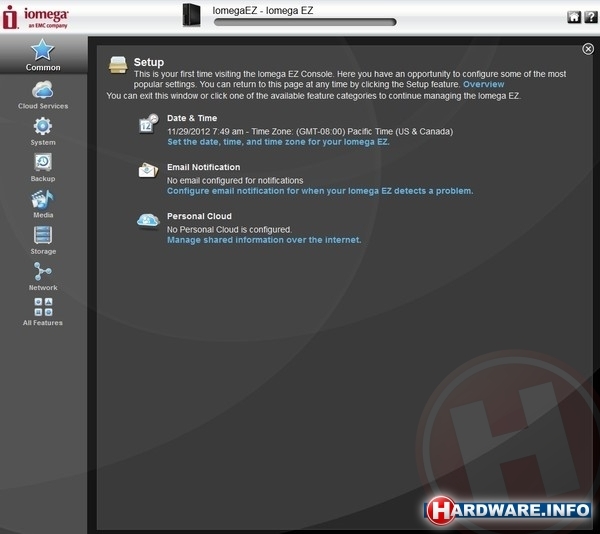
Task: Click the Personal Cloud icon
Action: click(148, 221)
